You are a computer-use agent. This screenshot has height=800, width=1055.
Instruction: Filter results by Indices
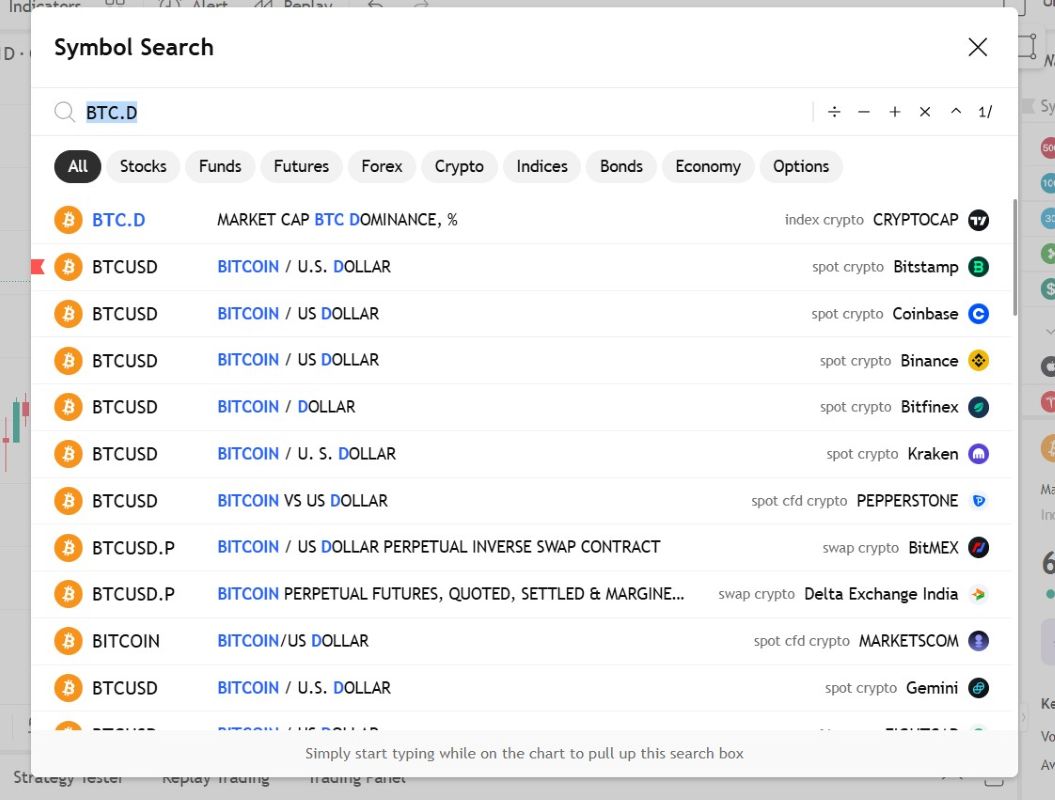(x=542, y=166)
